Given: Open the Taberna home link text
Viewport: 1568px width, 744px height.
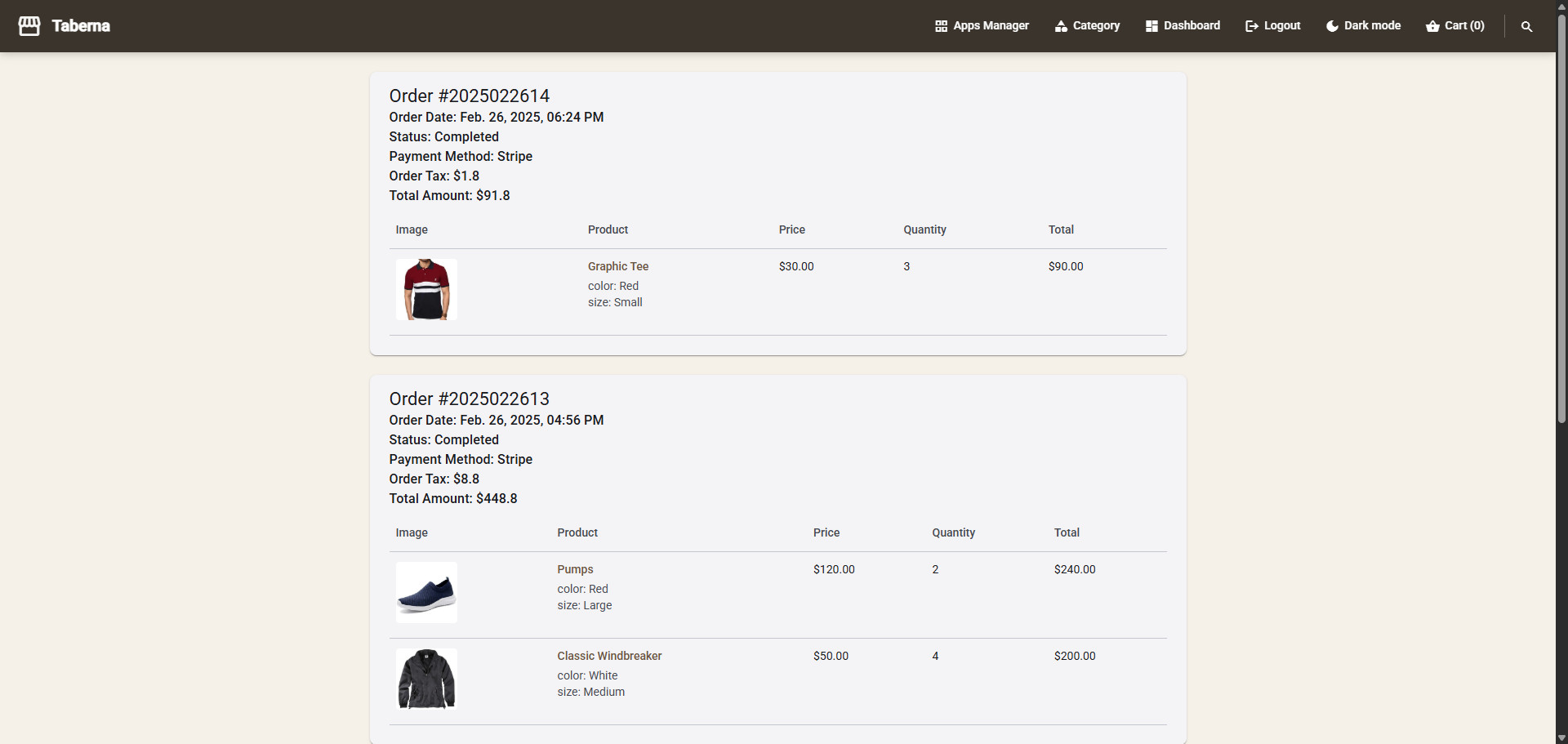Looking at the screenshot, I should (x=81, y=26).
